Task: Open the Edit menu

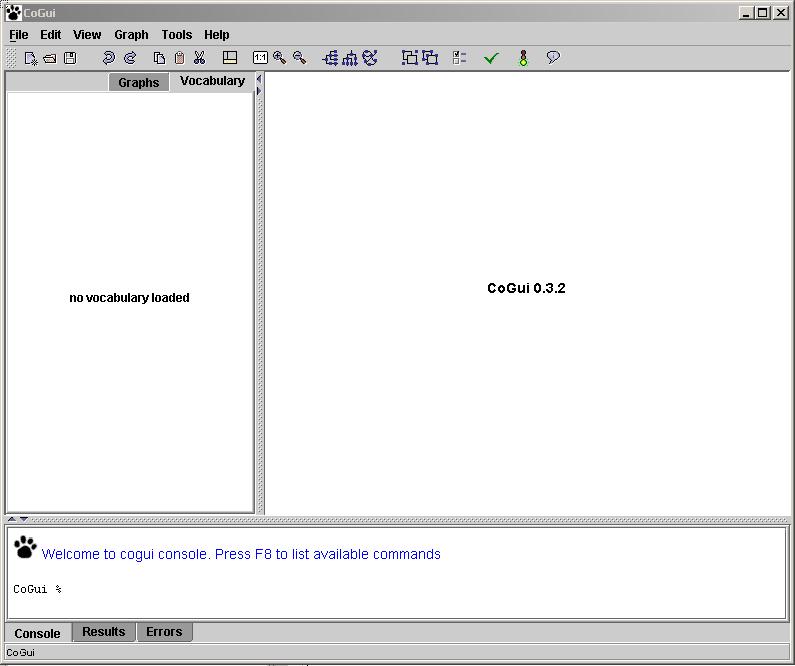Action: pos(51,35)
